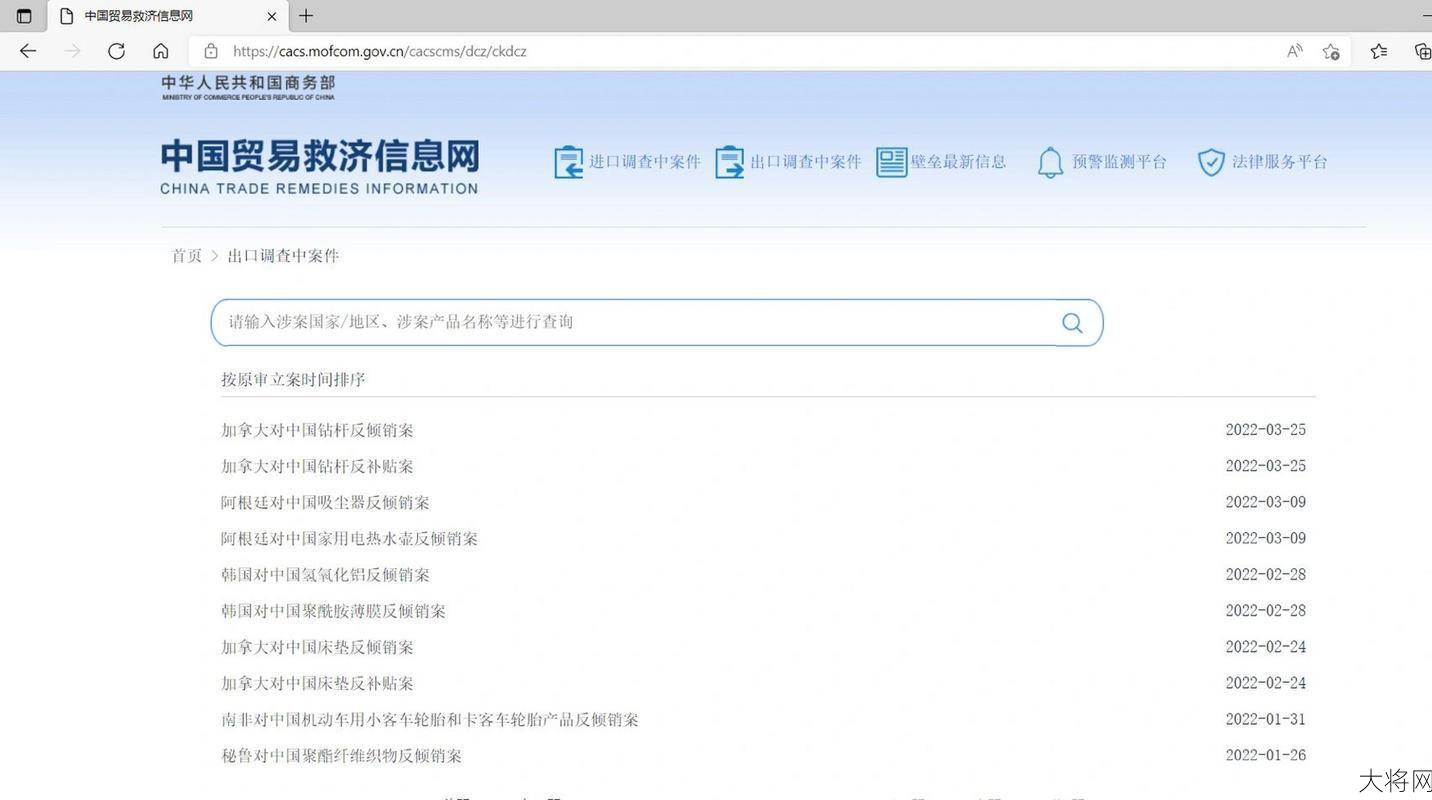Open 秘鲁对中国聚酯纤维织物反倾销案

coord(341,755)
